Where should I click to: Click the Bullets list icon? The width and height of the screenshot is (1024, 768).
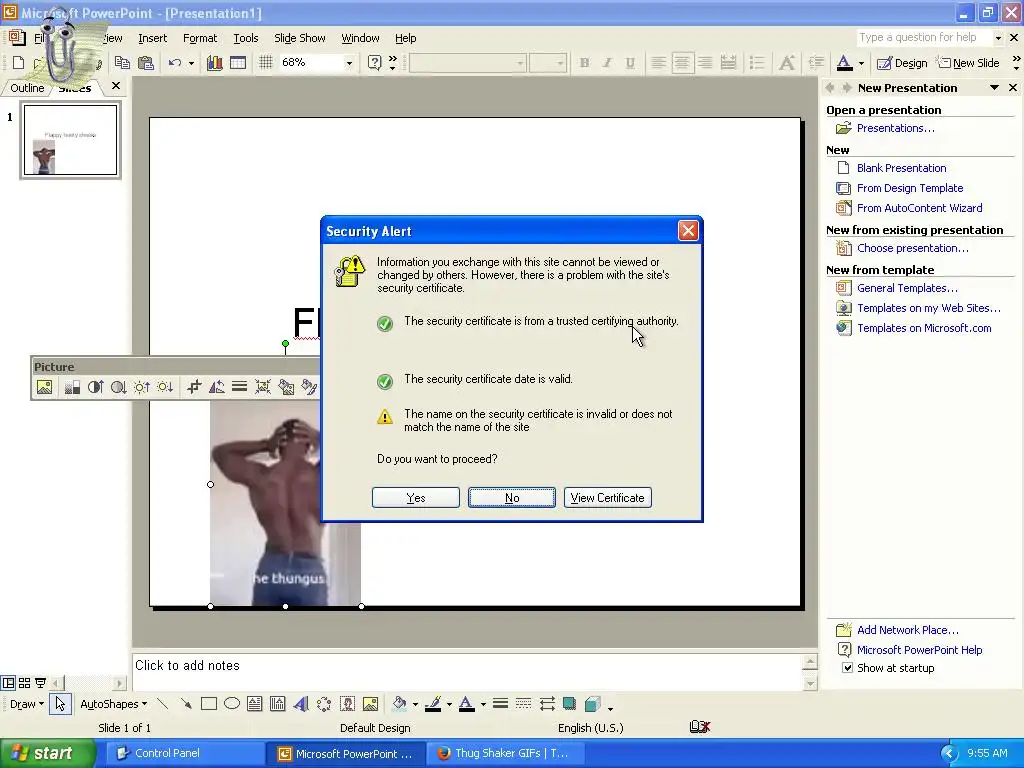pos(757,63)
